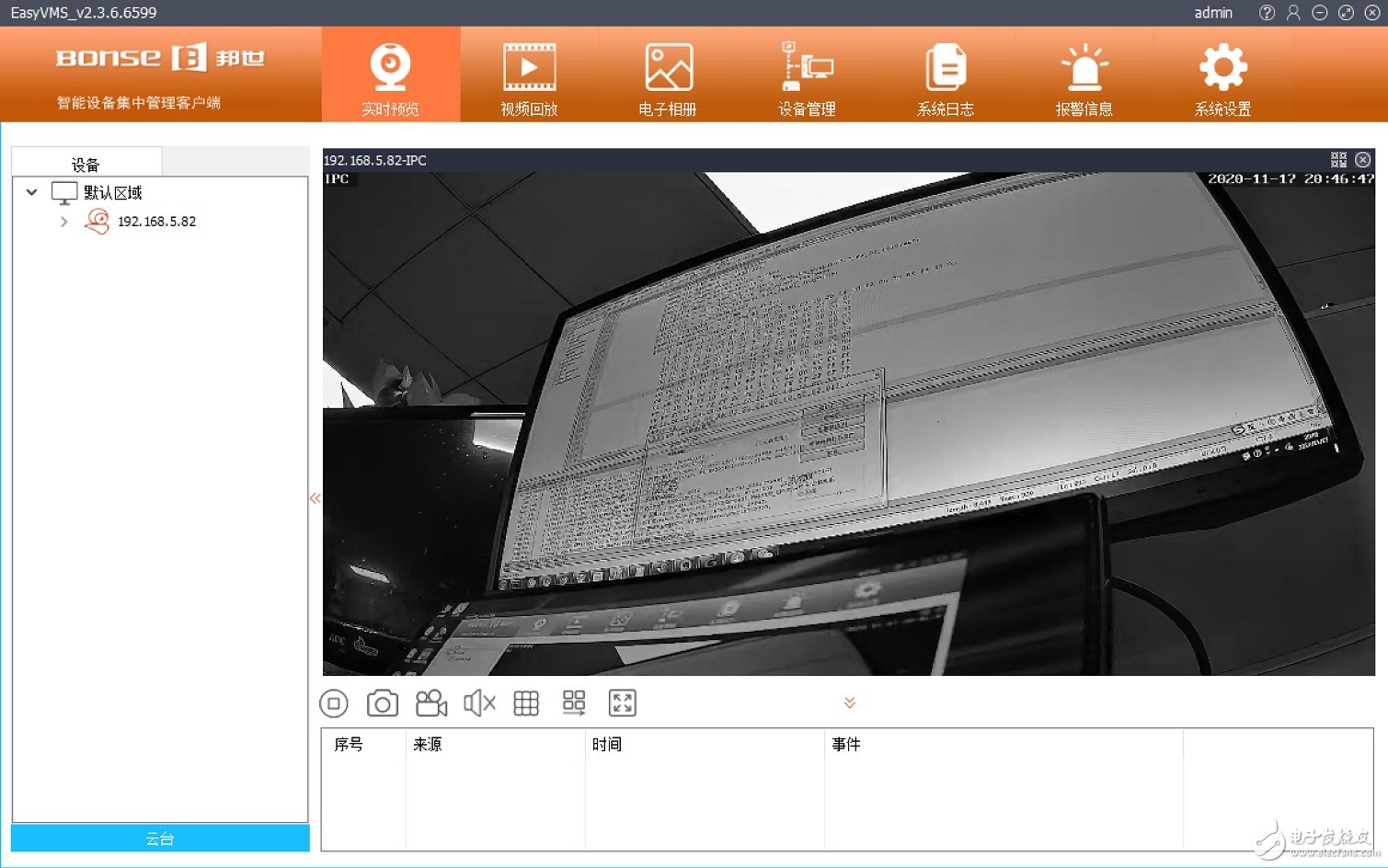Click the 序号 column header
1388x868 pixels.
(349, 744)
